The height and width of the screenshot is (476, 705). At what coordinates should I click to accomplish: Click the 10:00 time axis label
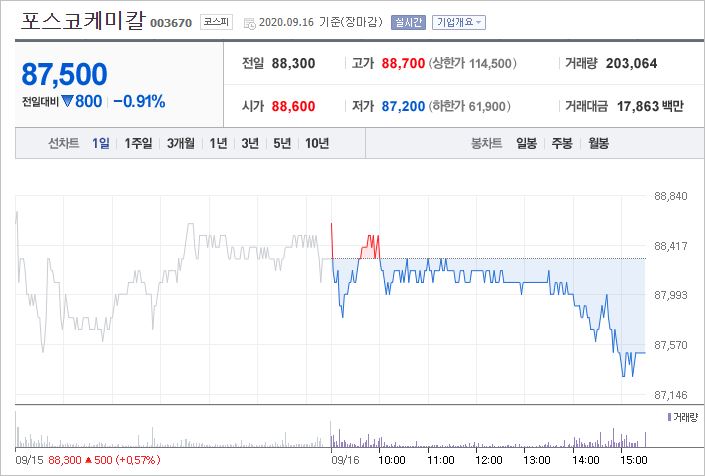pyautogui.click(x=391, y=460)
